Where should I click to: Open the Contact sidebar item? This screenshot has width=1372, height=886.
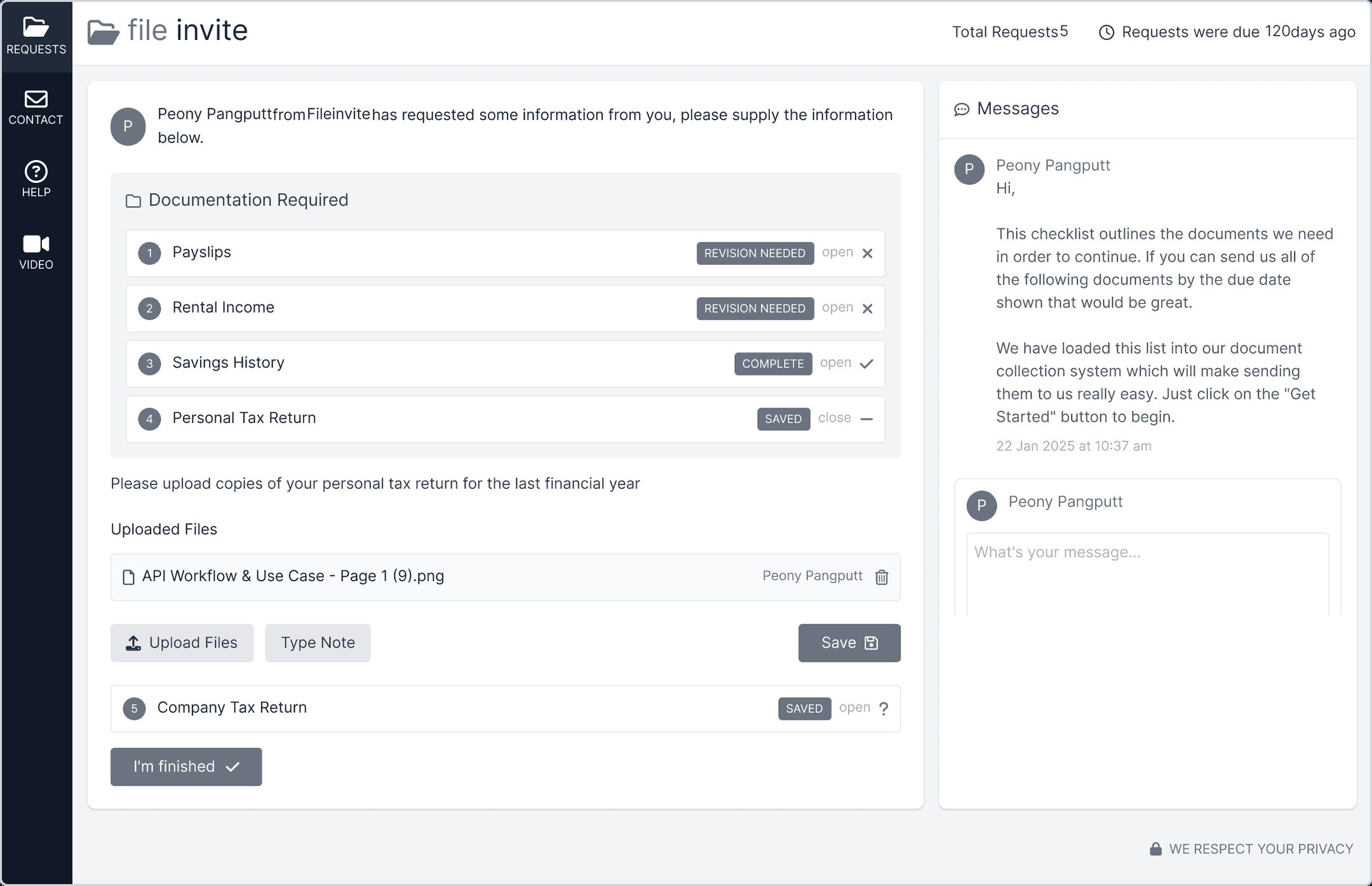click(36, 108)
